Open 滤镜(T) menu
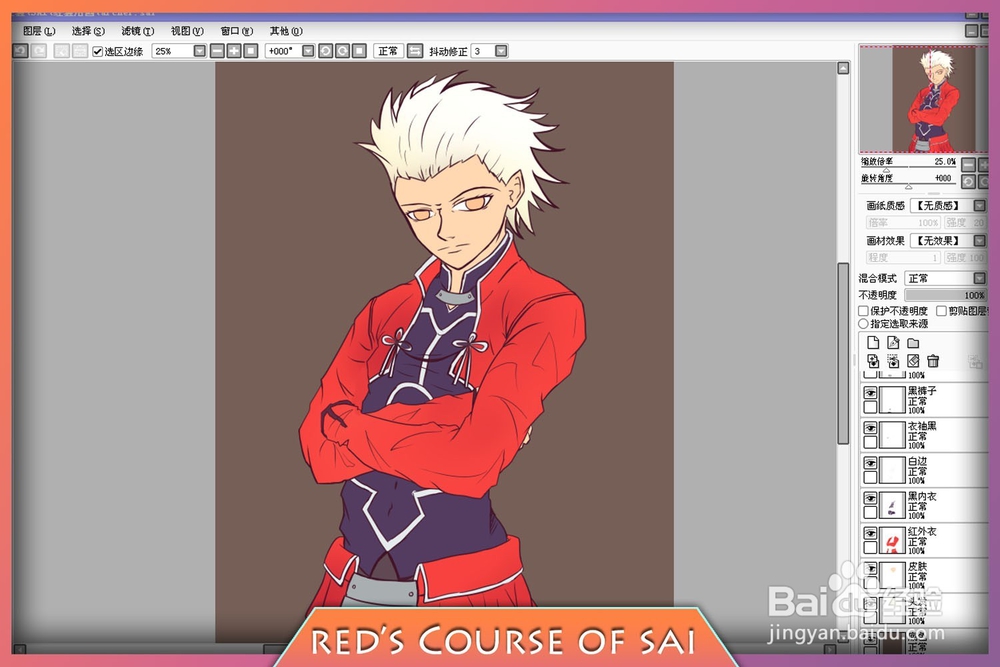 click(x=138, y=31)
